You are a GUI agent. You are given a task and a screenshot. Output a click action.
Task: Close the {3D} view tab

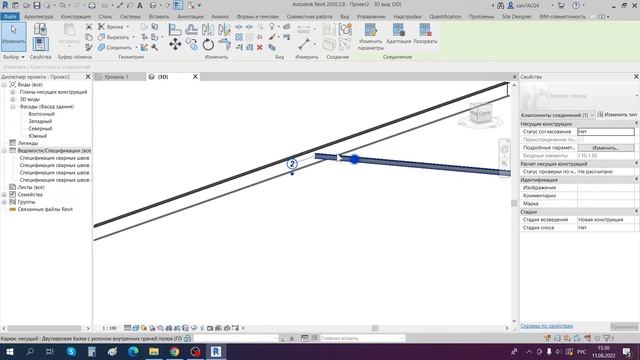195,77
